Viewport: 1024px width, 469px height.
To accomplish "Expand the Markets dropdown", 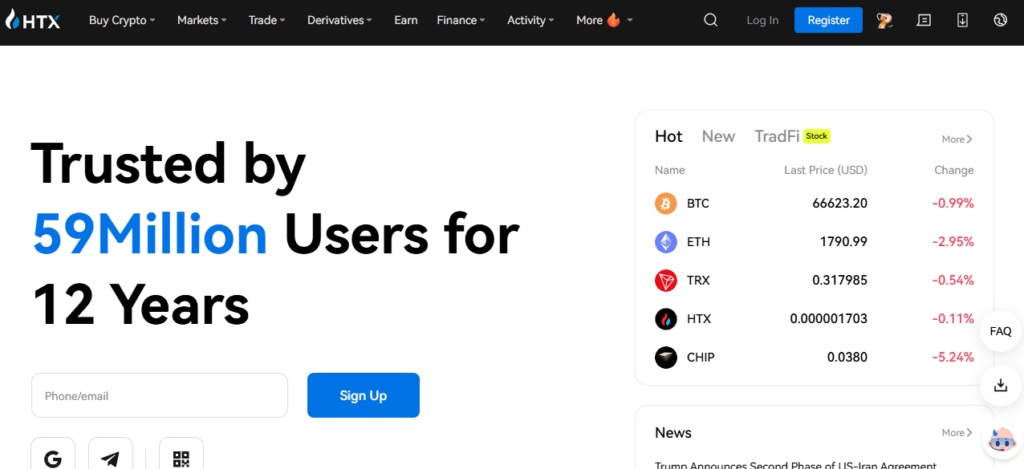I will click(202, 20).
